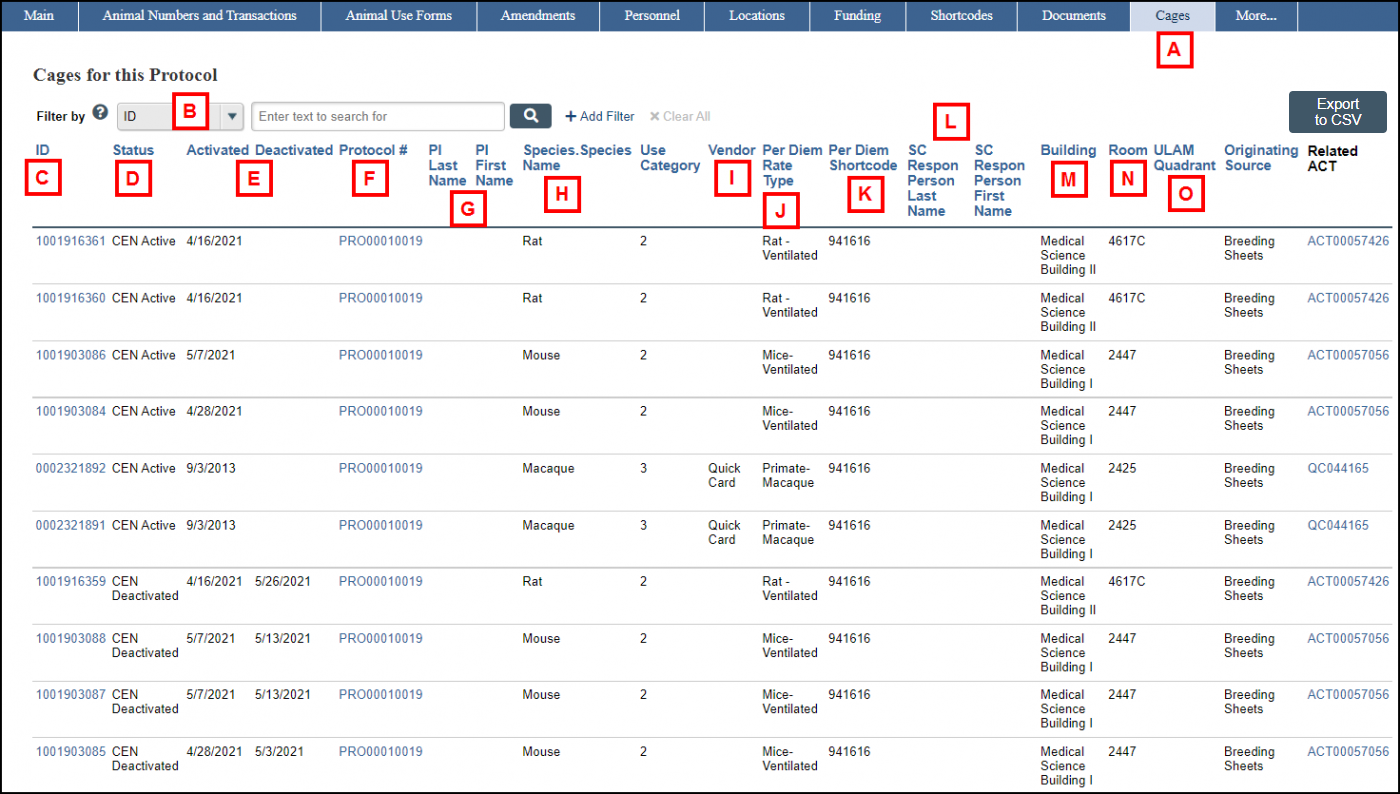Sort by Protocol # column header

(x=373, y=150)
